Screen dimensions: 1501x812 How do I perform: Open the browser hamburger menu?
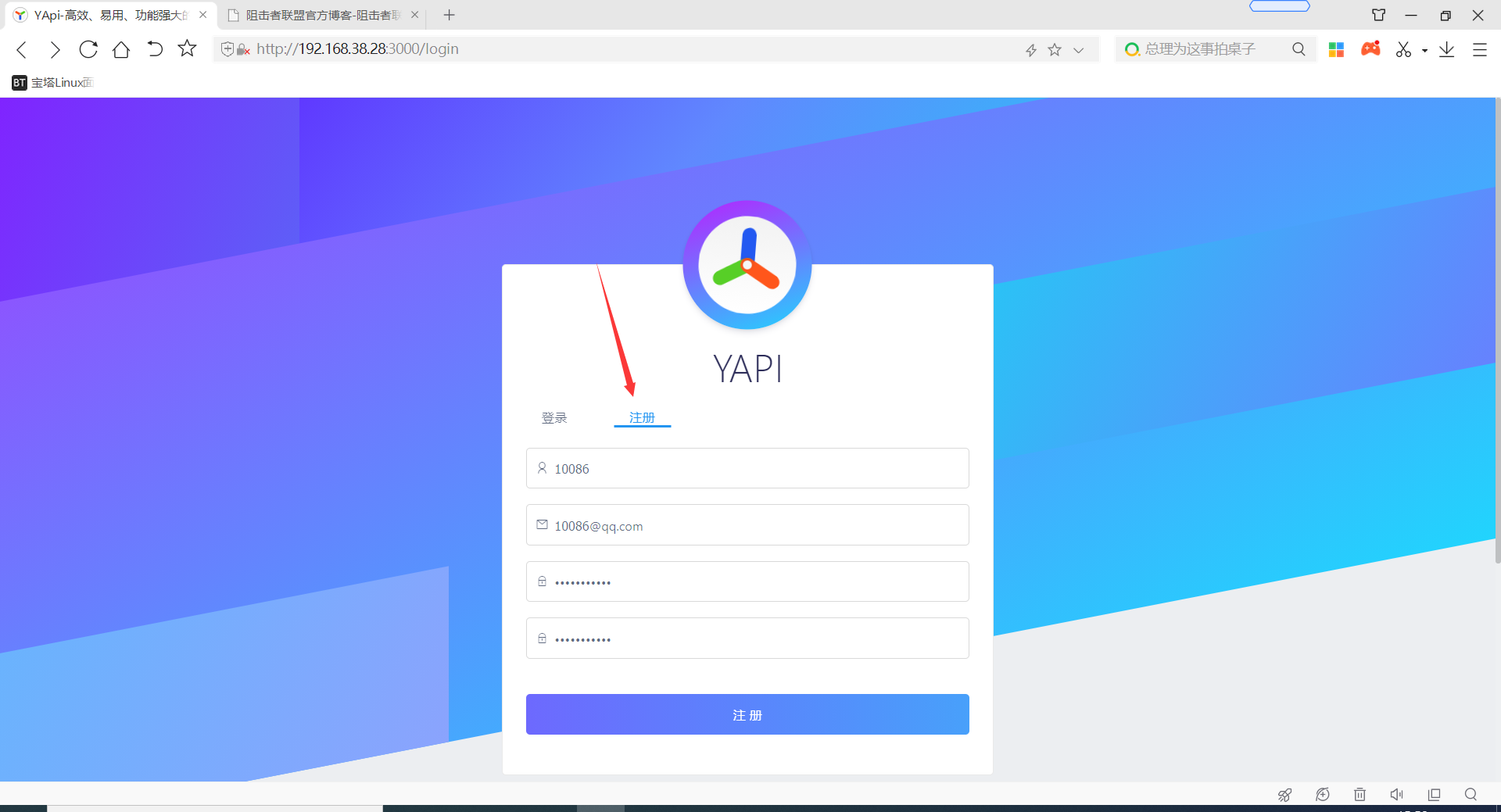coord(1480,49)
